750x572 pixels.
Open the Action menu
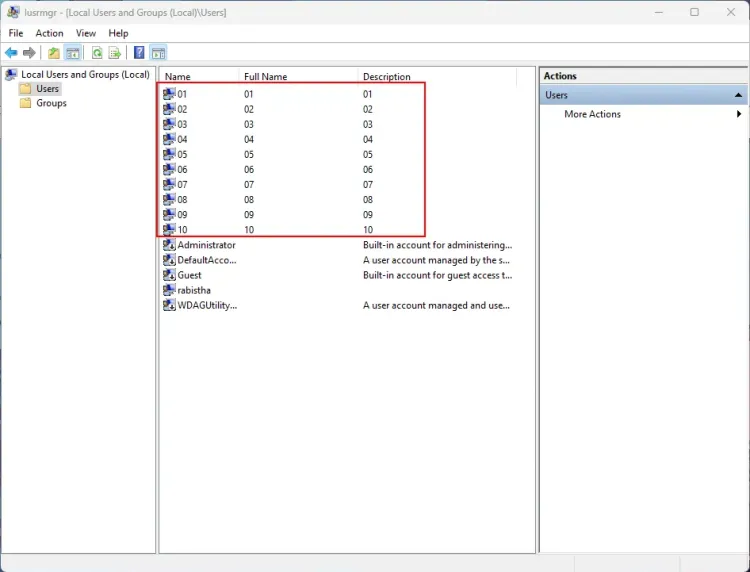pyautogui.click(x=49, y=33)
